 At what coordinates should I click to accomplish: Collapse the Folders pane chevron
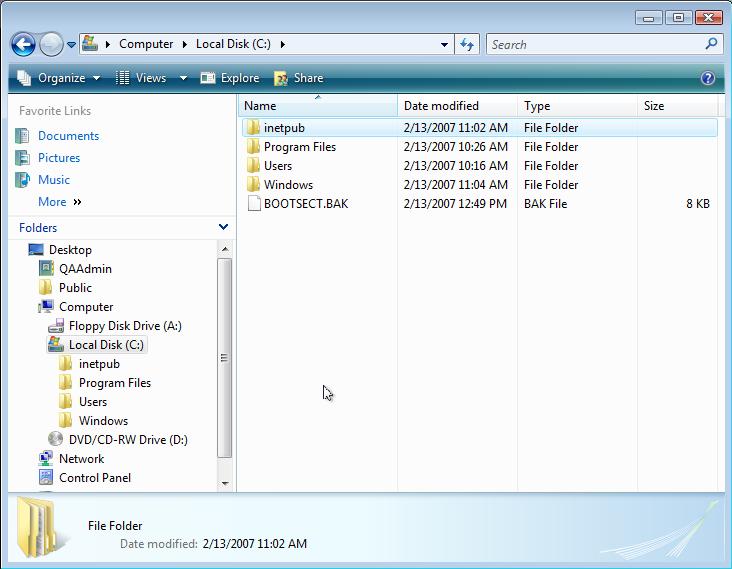tap(223, 227)
